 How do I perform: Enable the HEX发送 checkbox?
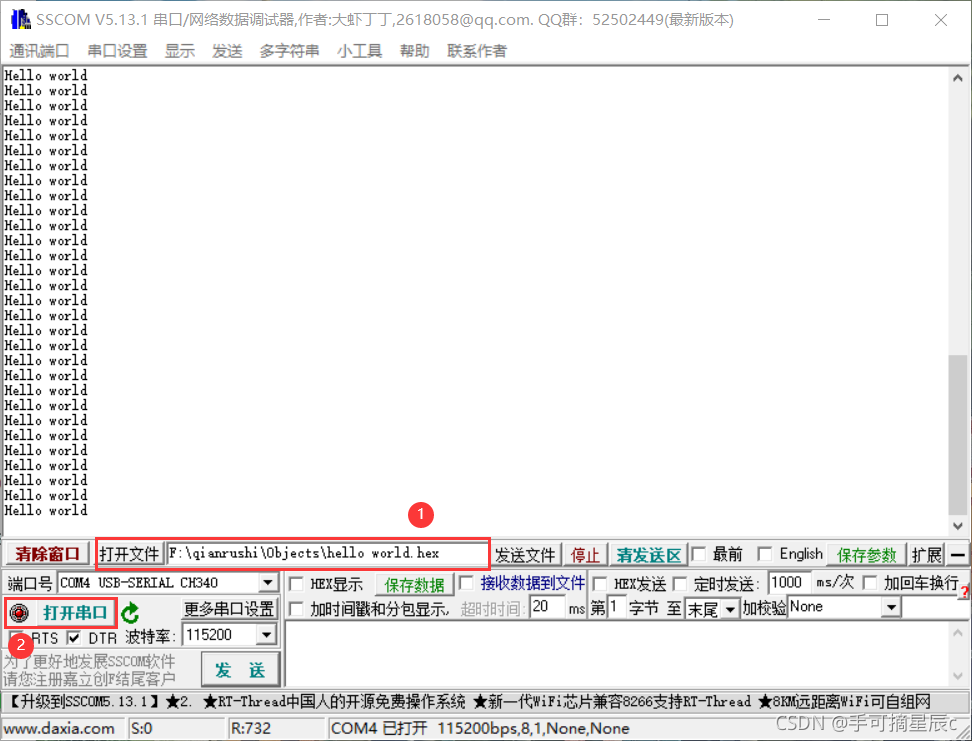(599, 583)
